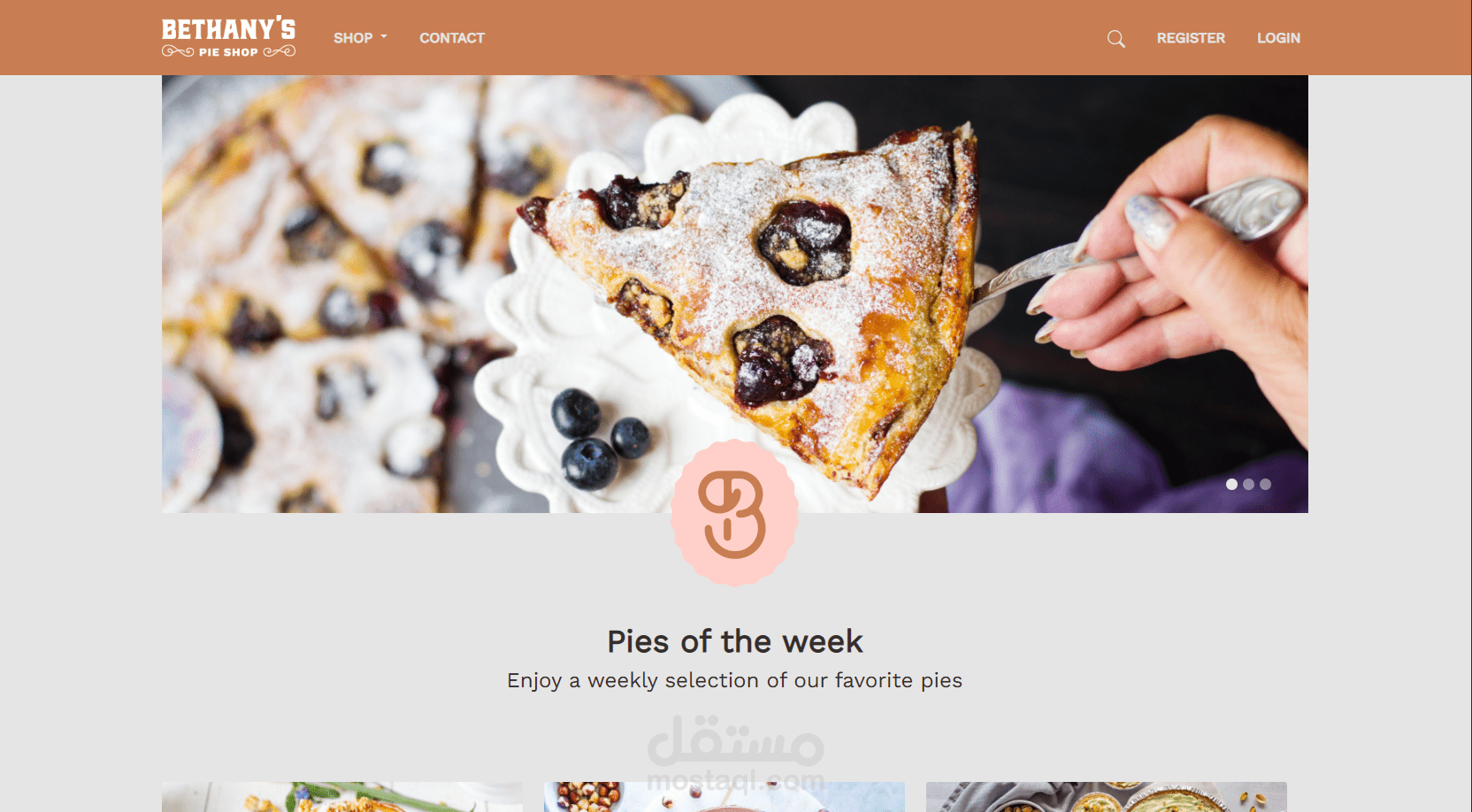
Task: Open the third pie of the week thumbnail
Action: 1106,797
